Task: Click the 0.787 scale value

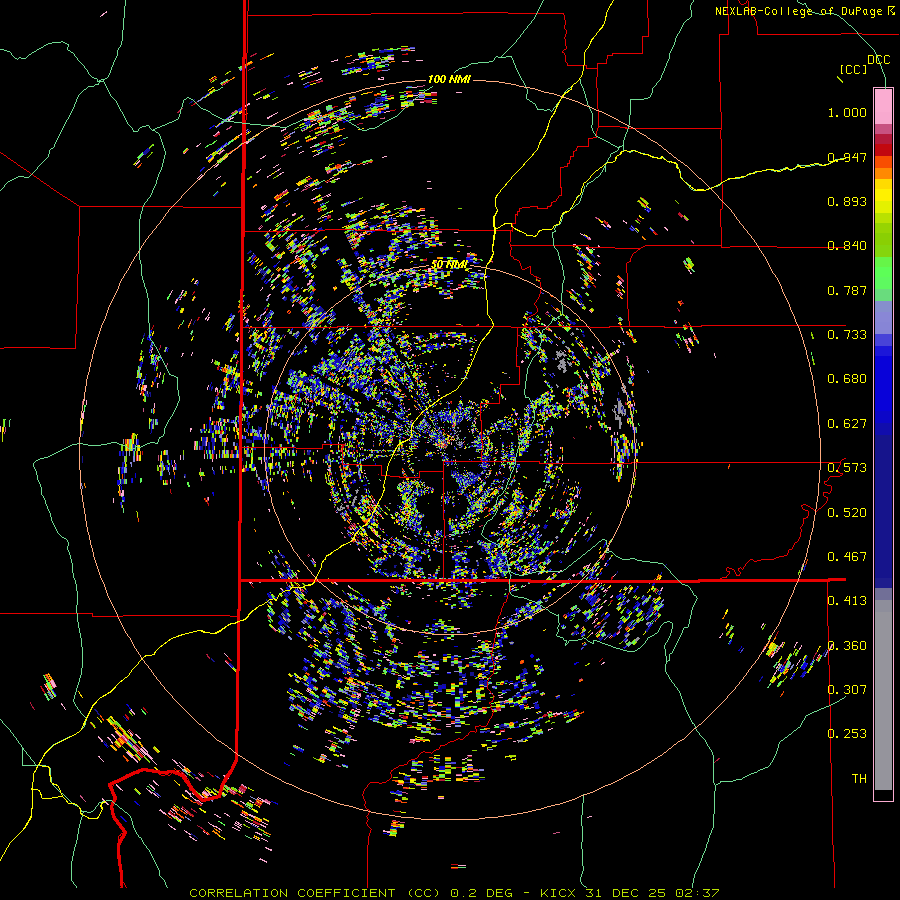Action: pos(847,290)
